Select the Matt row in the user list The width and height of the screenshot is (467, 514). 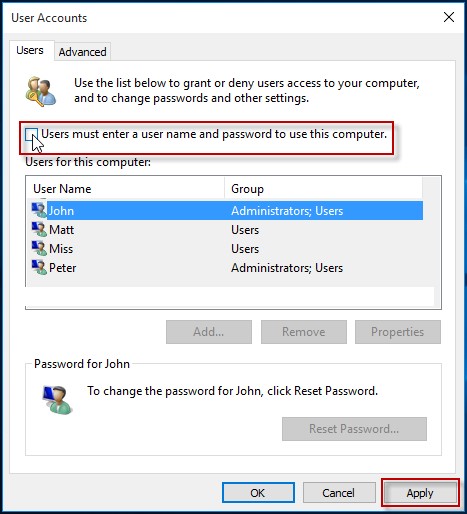pos(227,230)
